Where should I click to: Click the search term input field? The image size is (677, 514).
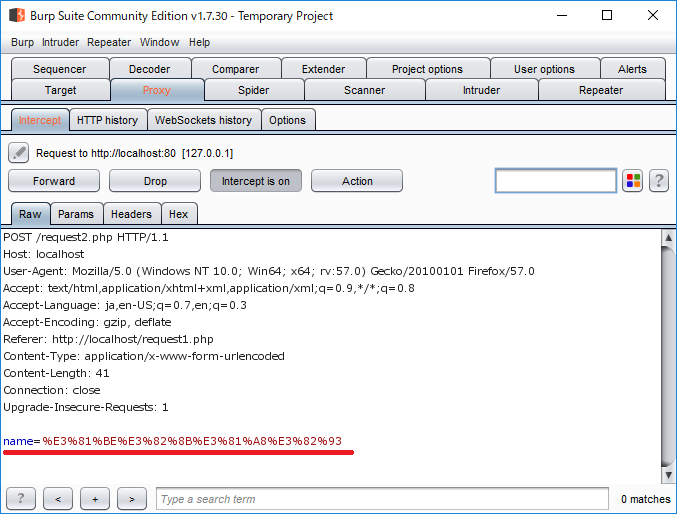[x=383, y=499]
